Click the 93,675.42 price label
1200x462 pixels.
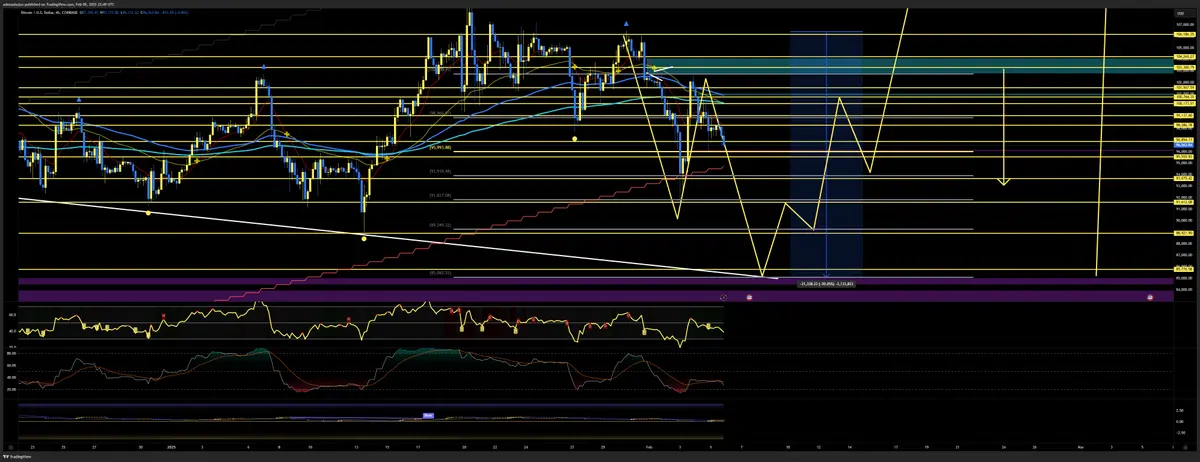pyautogui.click(x=1185, y=178)
